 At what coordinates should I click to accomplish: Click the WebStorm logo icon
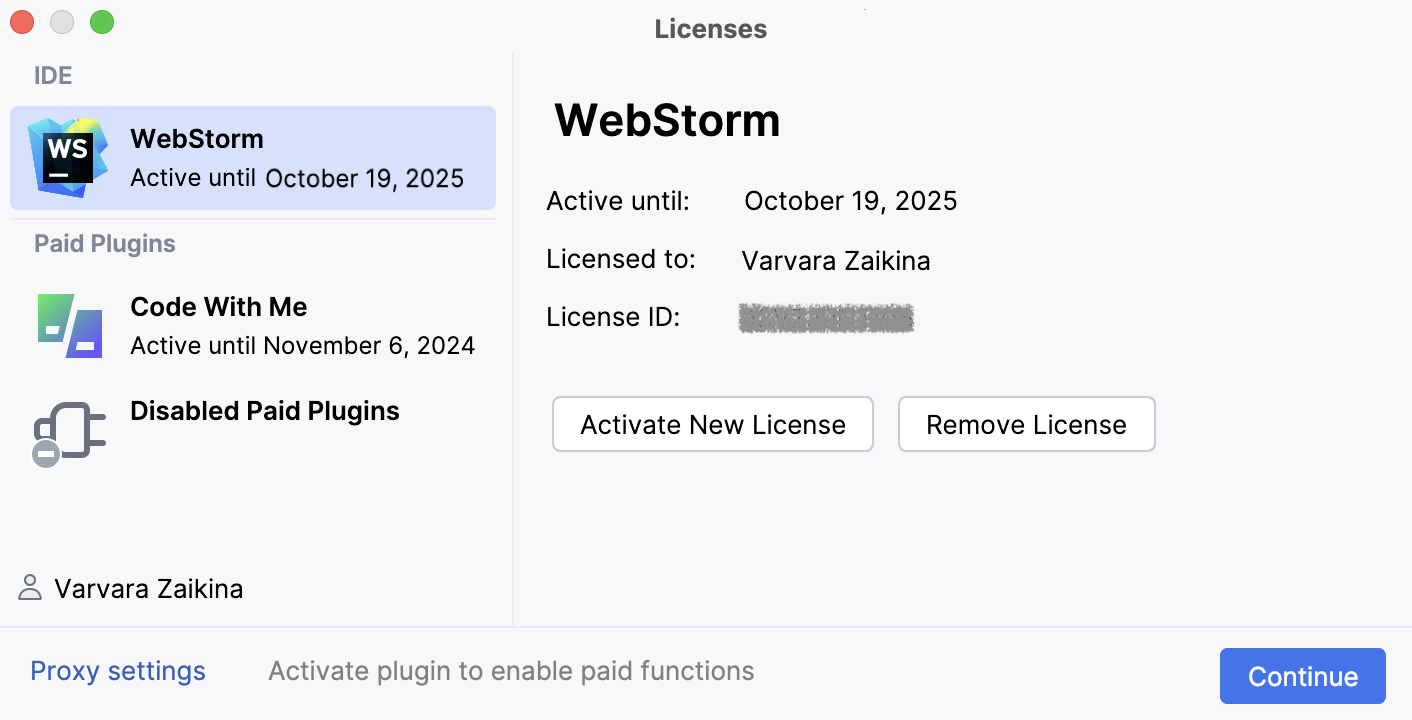pos(68,157)
